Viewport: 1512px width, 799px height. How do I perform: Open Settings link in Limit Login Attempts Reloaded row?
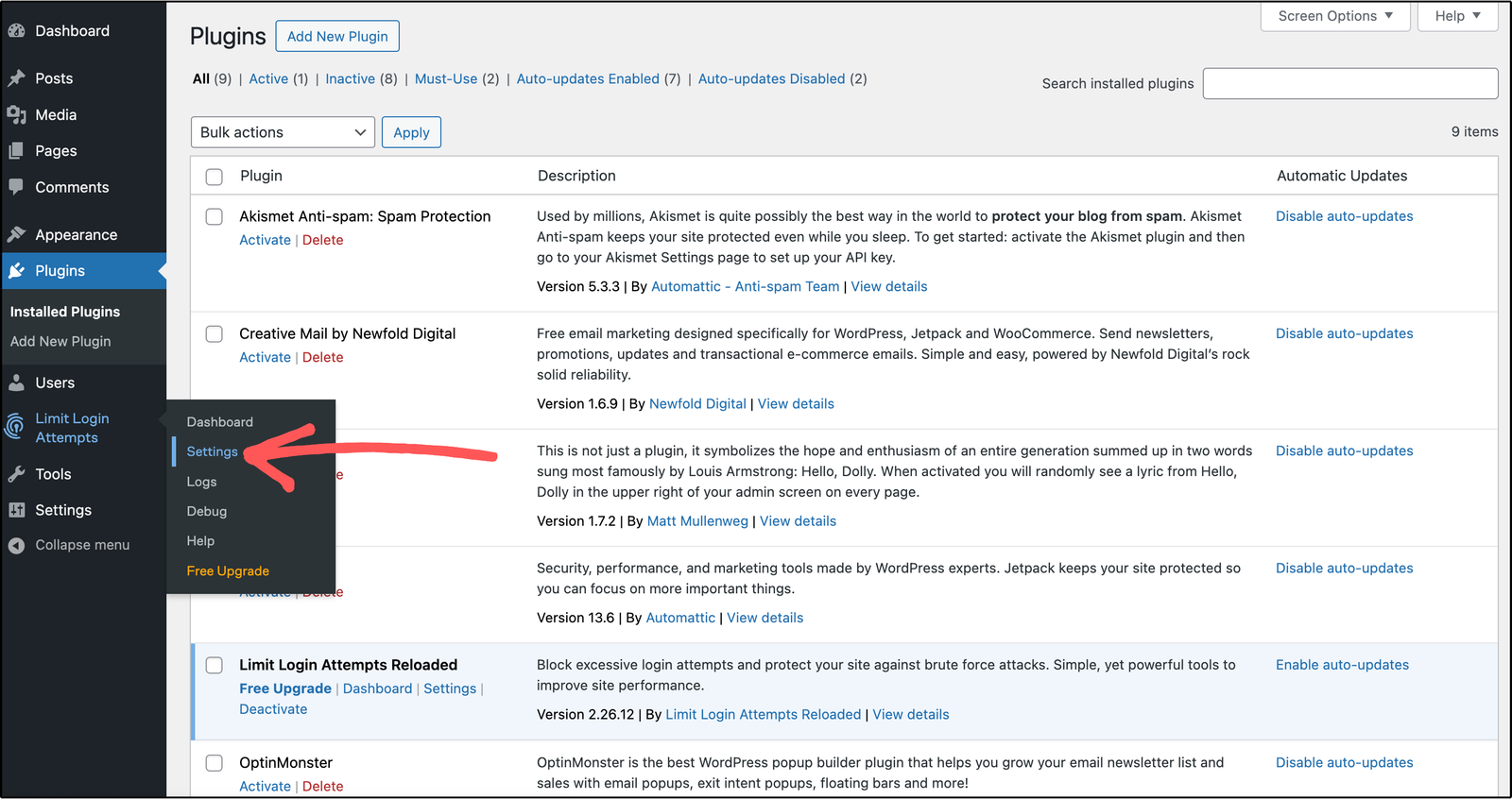click(x=450, y=688)
